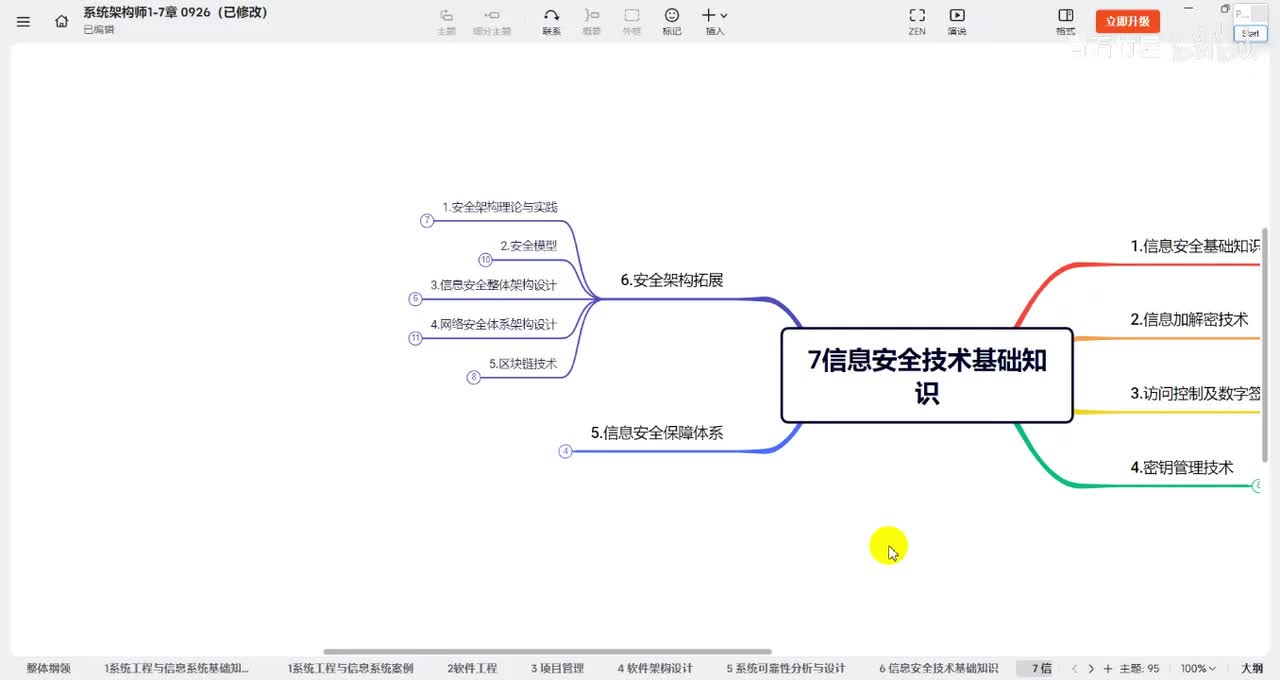
Task: Open the marker smiley (标记) tool
Action: (x=672, y=21)
